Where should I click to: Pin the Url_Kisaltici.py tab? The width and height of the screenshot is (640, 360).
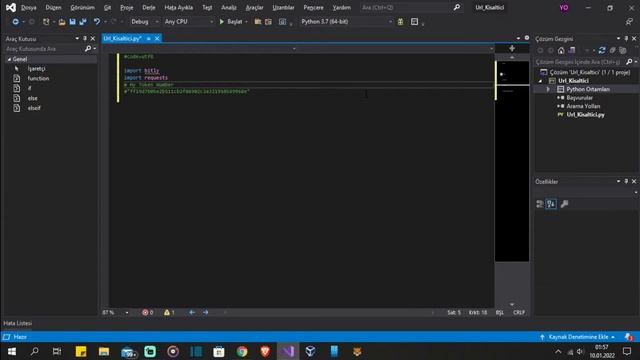point(149,38)
